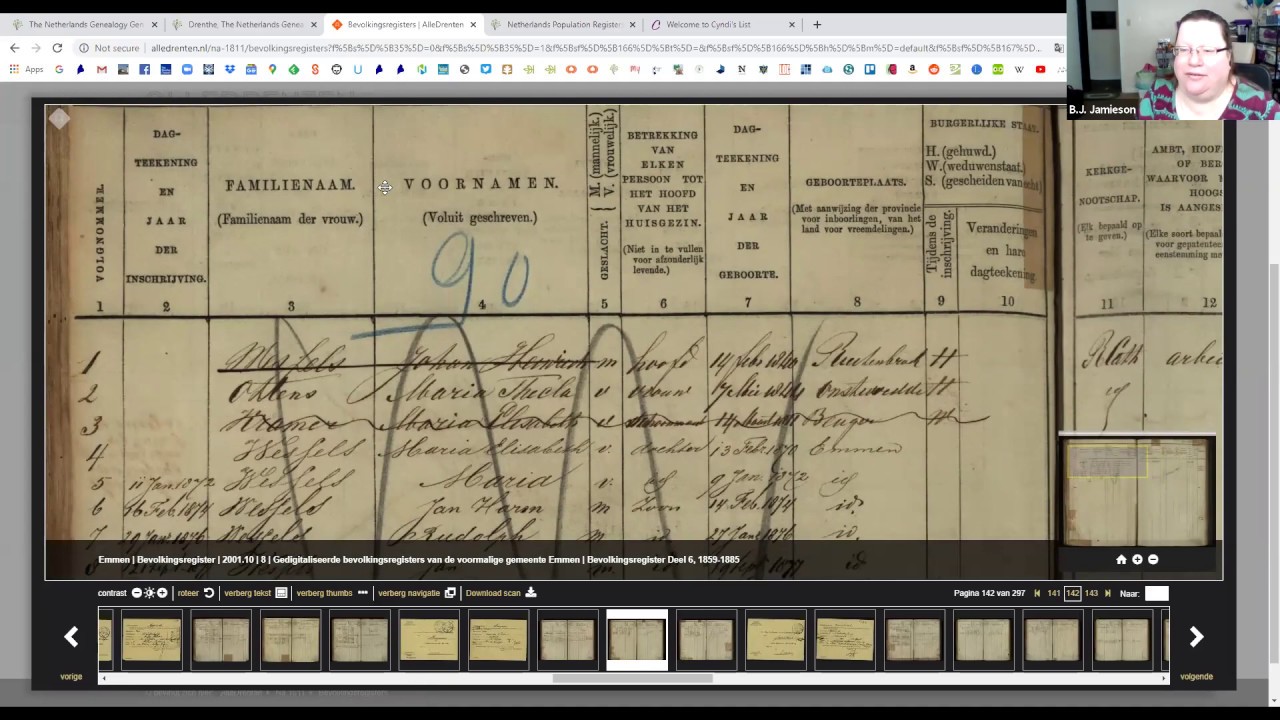The height and width of the screenshot is (720, 1280).
Task: Zoom out with navigator minus icon
Action: [x=1153, y=560]
